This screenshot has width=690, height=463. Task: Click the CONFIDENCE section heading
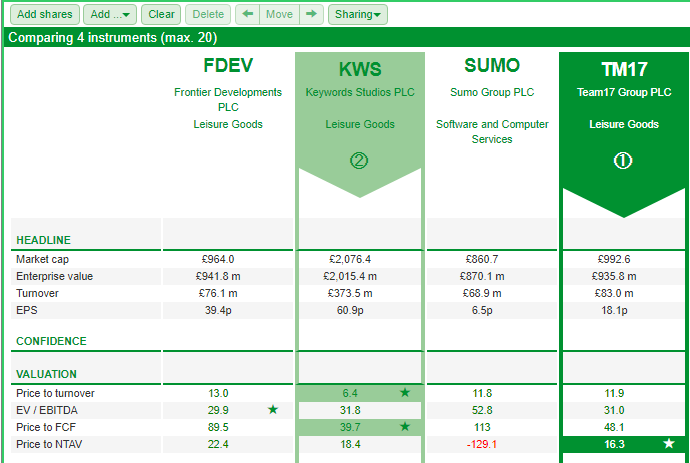[x=51, y=341]
